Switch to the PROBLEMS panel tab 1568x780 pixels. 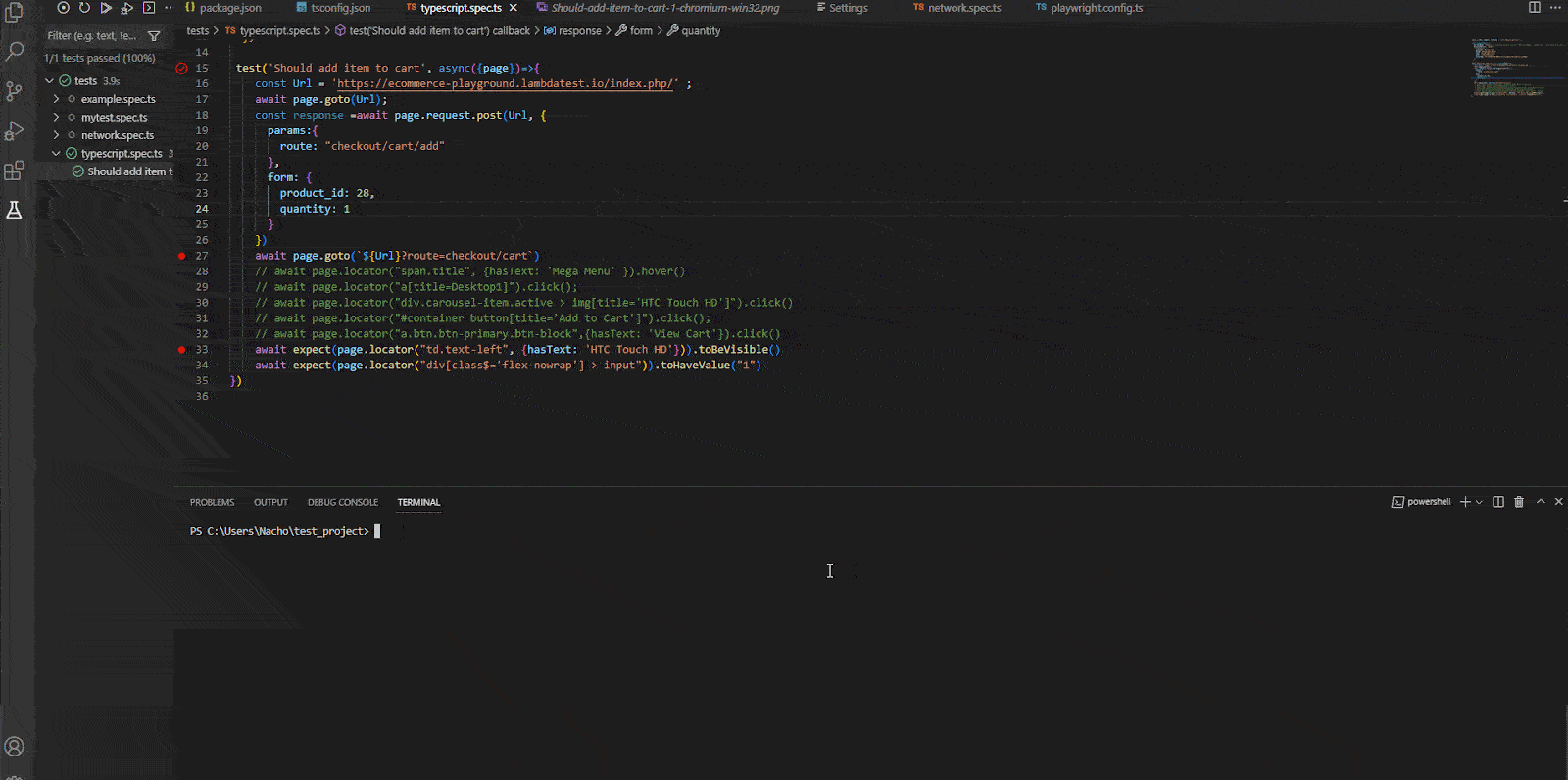[x=212, y=502]
